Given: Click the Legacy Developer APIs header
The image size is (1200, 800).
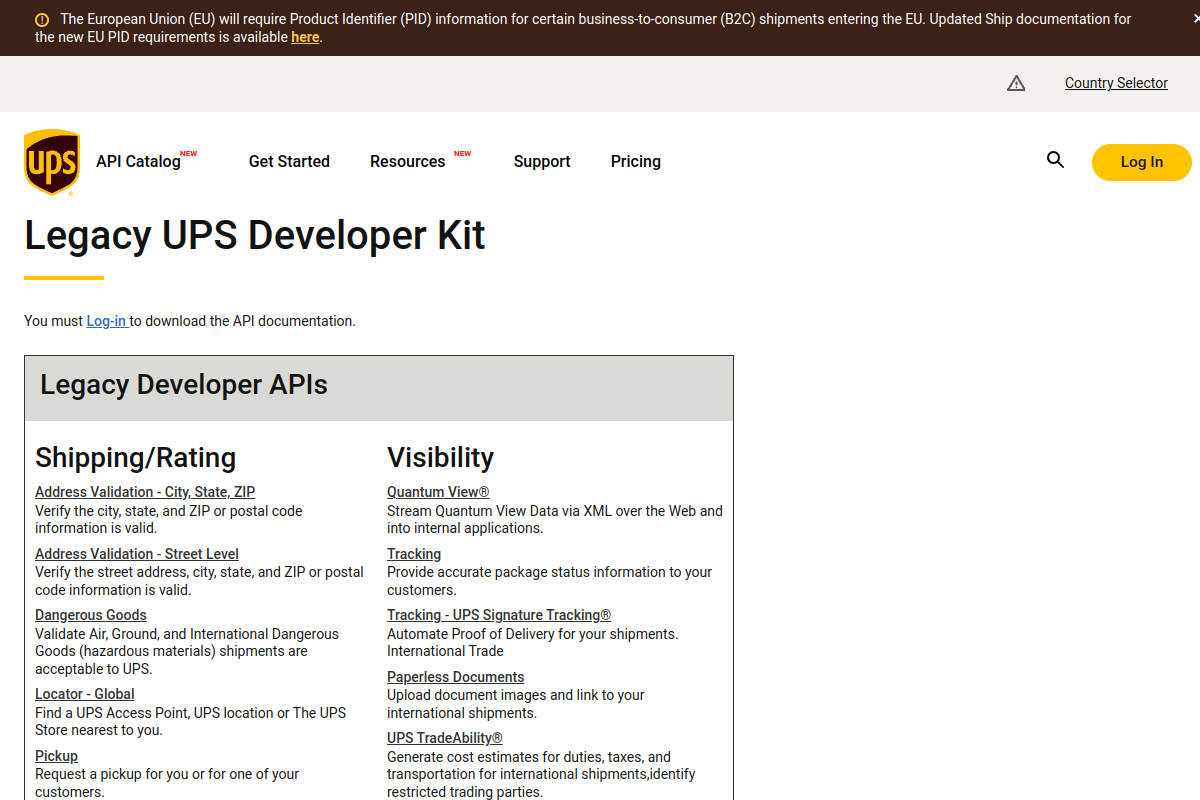Looking at the screenshot, I should click(x=184, y=385).
